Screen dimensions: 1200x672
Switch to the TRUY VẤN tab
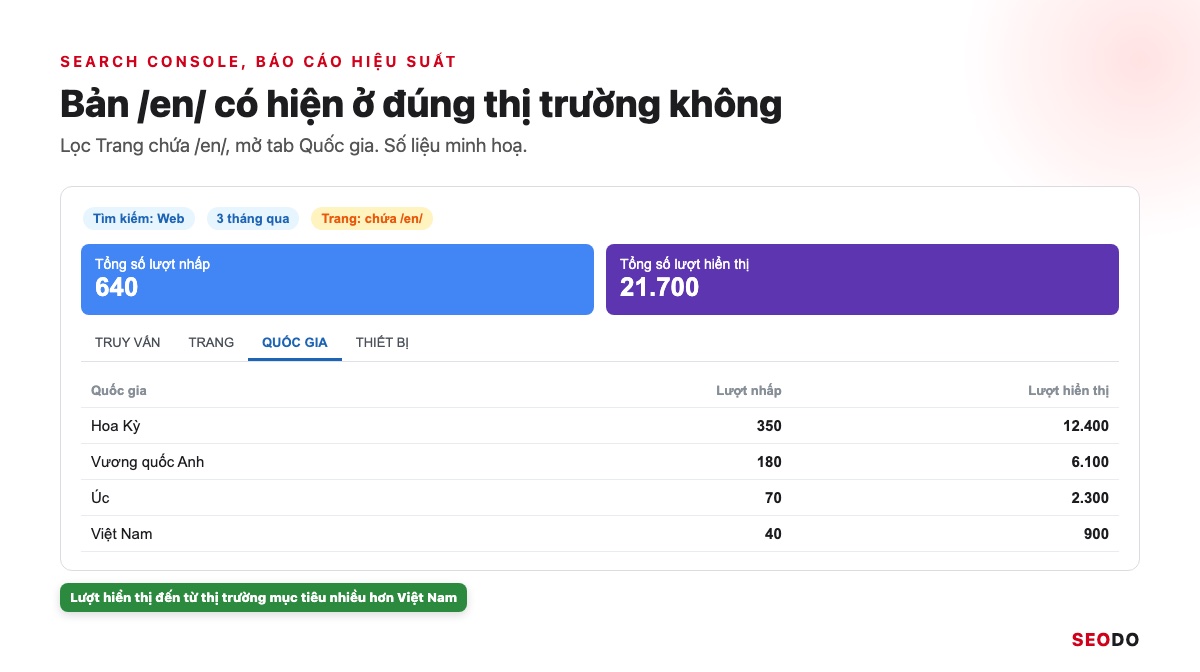click(127, 342)
